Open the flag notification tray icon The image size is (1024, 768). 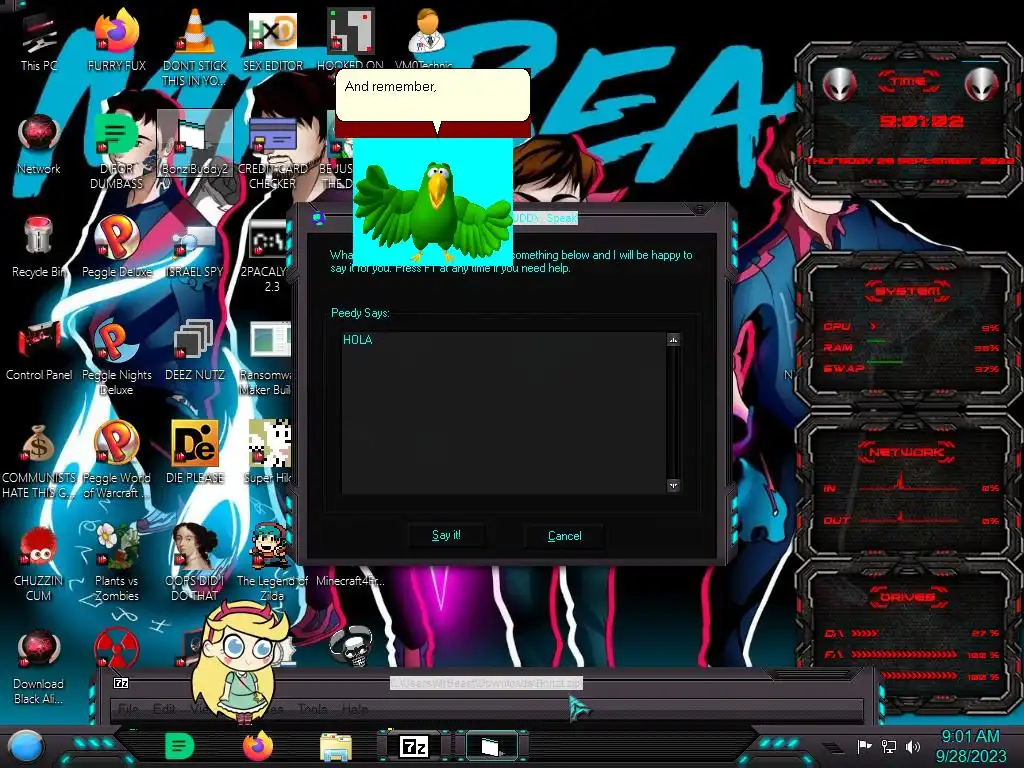864,746
